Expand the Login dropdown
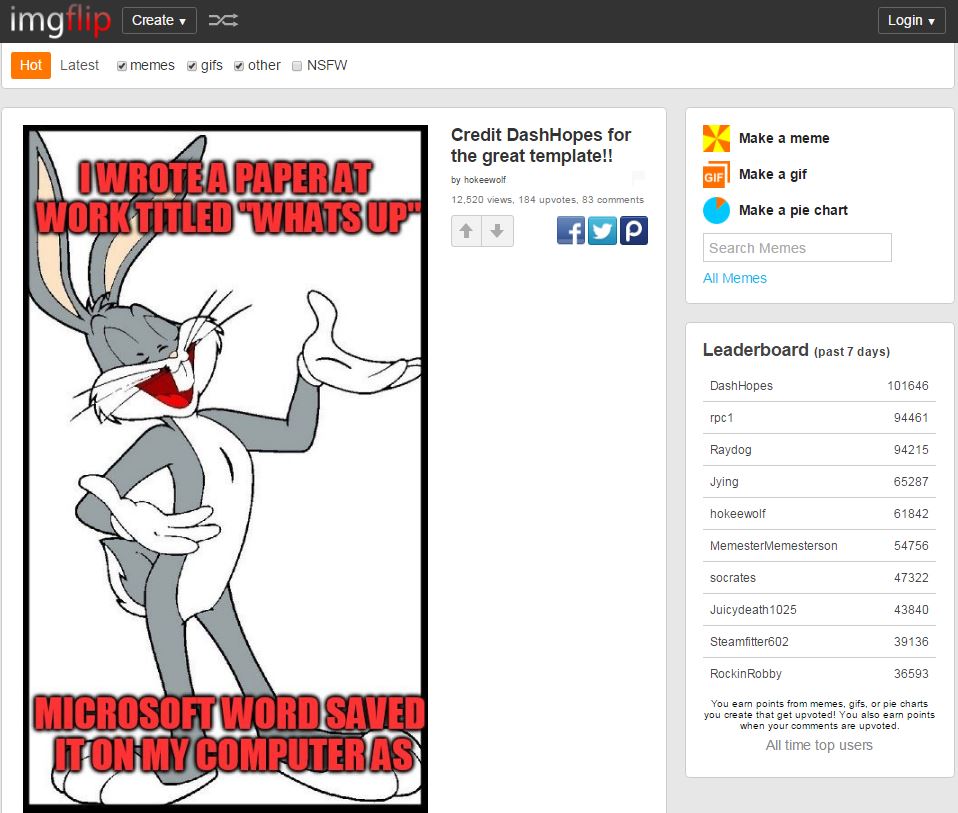The height and width of the screenshot is (813, 958). click(x=911, y=21)
